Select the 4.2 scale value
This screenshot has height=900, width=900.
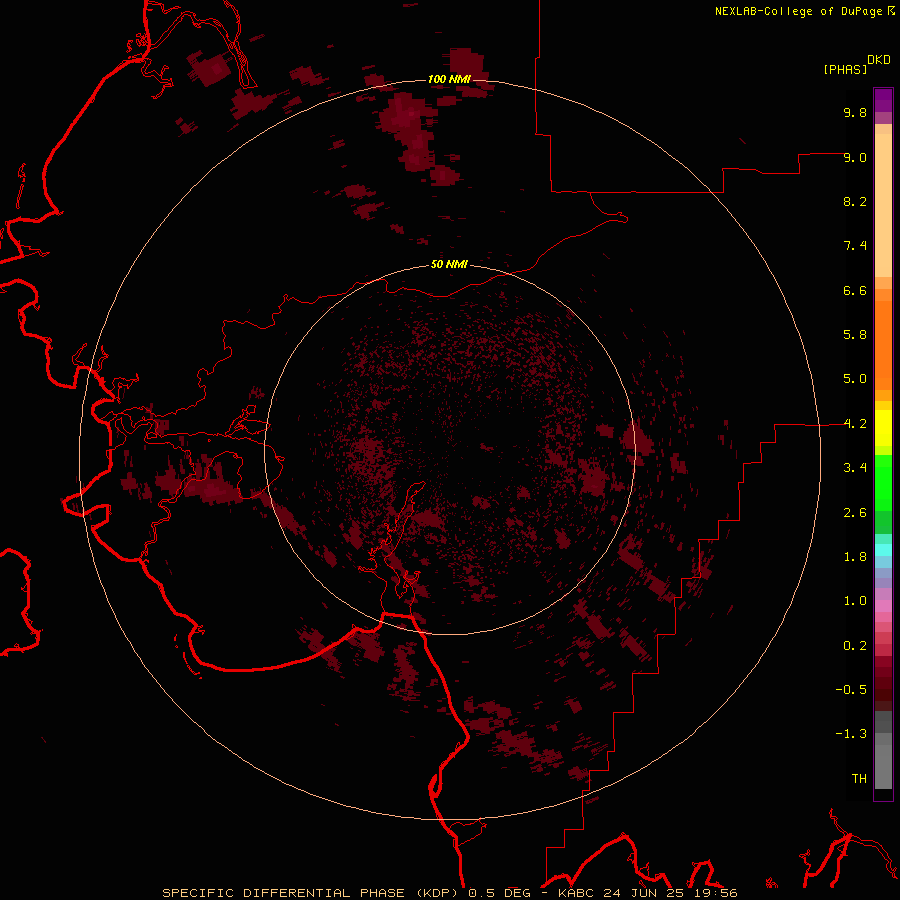coord(855,424)
